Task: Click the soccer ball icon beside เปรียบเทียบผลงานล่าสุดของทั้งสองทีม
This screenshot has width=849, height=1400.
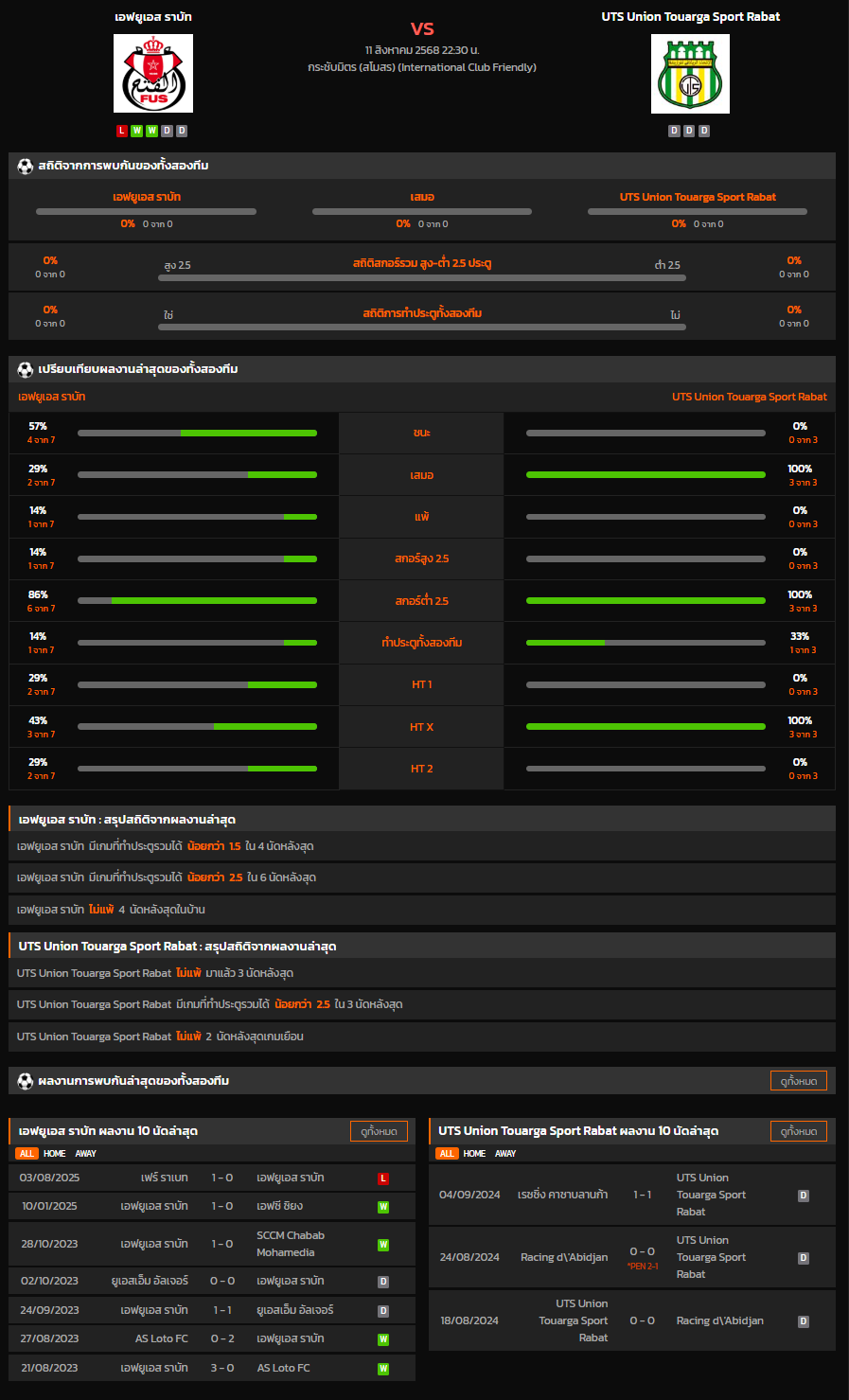Action: 26,369
